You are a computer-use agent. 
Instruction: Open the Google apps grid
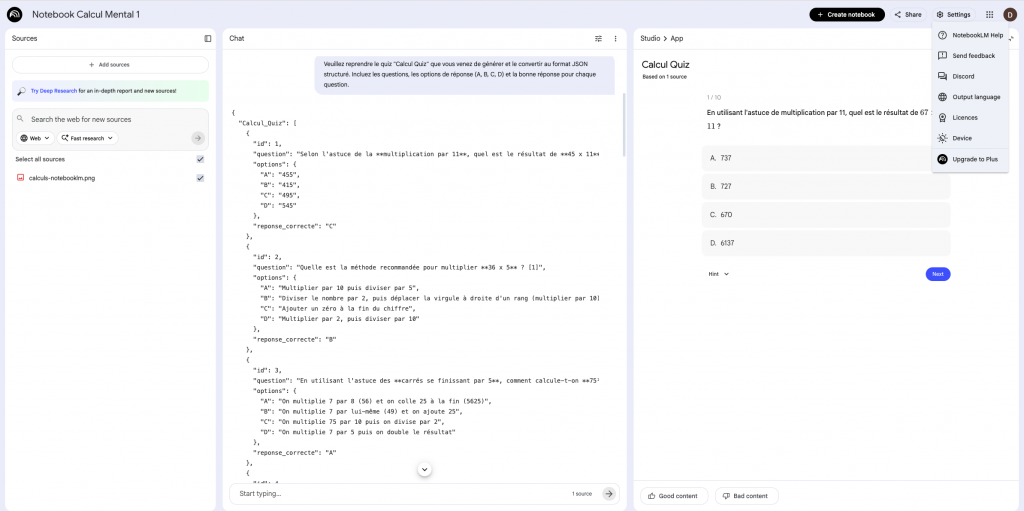(x=989, y=14)
